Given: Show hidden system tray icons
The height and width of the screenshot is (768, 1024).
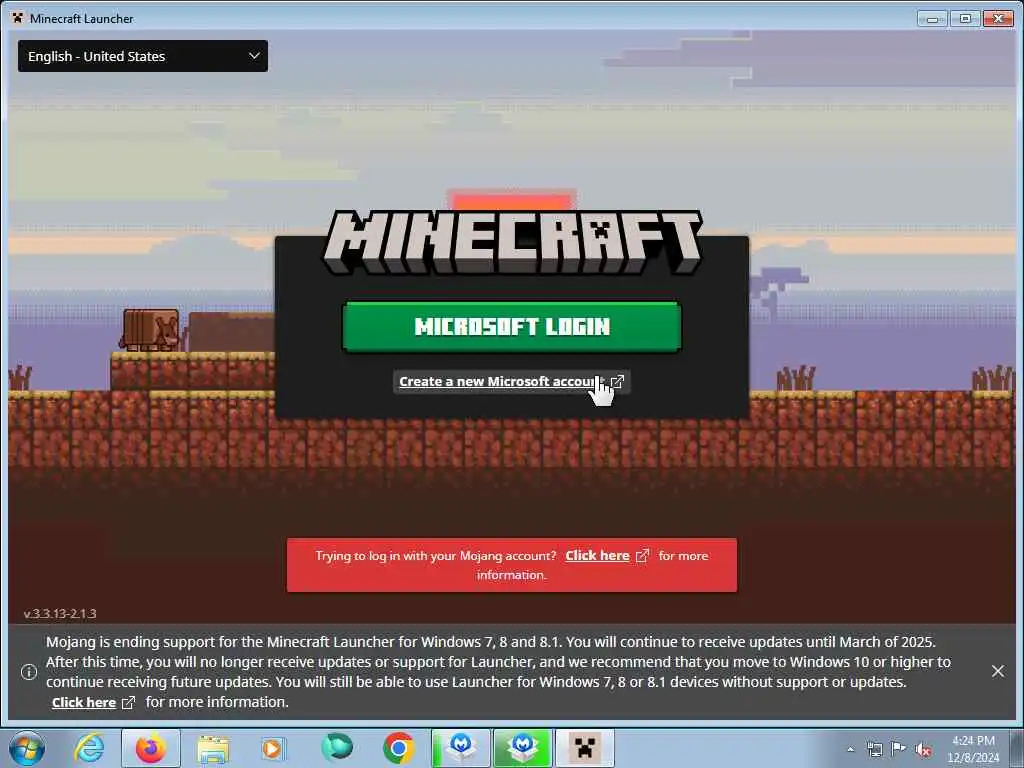Looking at the screenshot, I should (850, 749).
